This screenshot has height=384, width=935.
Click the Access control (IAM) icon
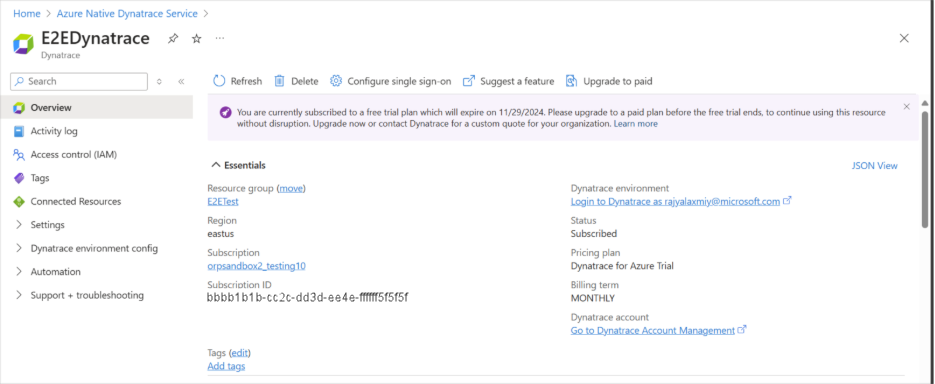coord(19,154)
